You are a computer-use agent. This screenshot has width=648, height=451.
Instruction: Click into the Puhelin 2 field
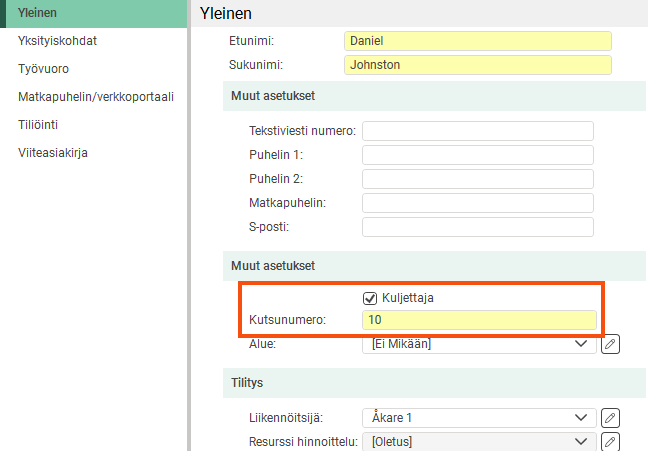tap(477, 179)
